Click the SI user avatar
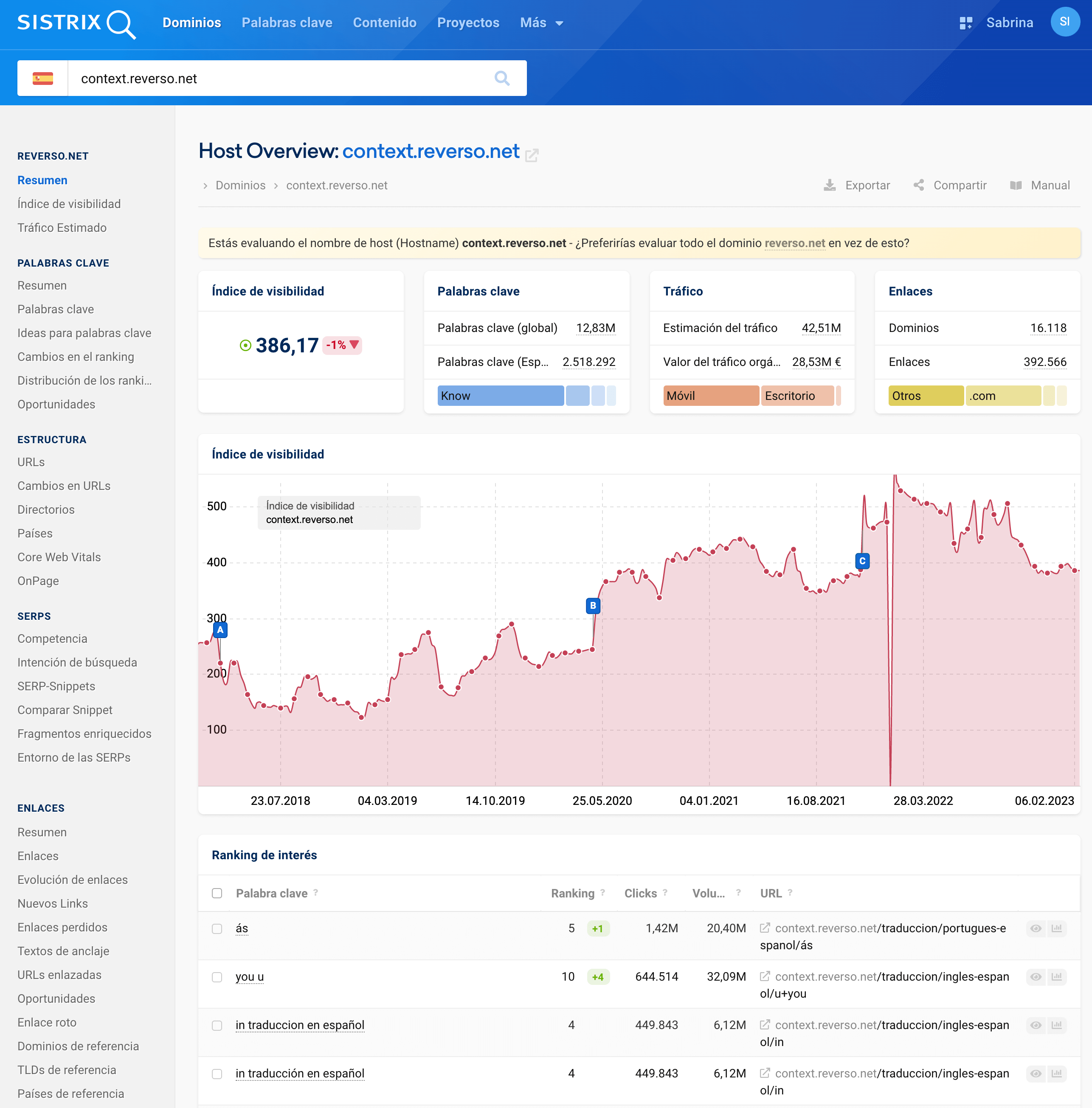Screen dimensions: 1092x1108 point(1064,22)
